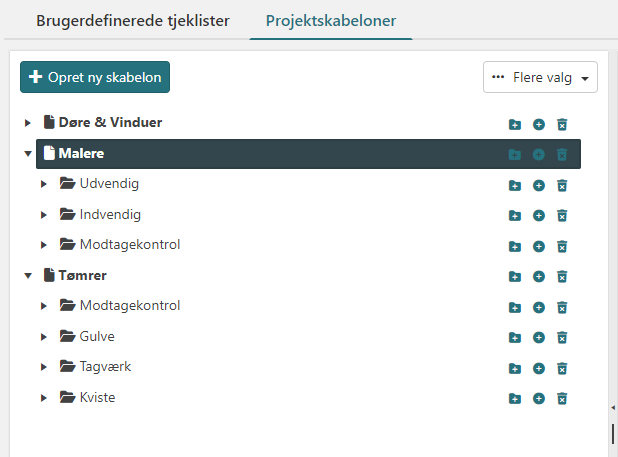Collapse the Malere template
618x457 pixels.
pos(28,154)
